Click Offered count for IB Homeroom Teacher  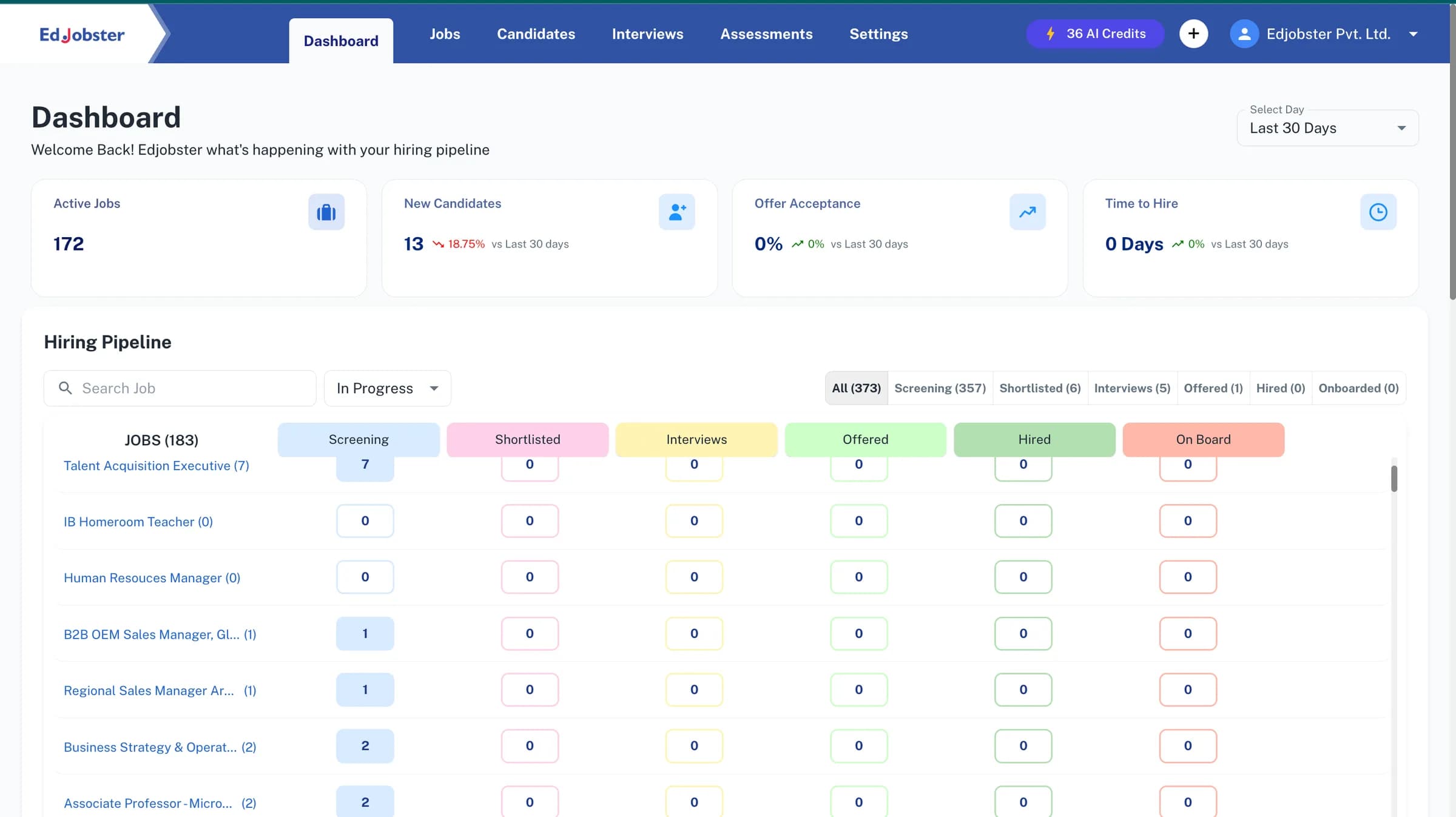click(858, 520)
